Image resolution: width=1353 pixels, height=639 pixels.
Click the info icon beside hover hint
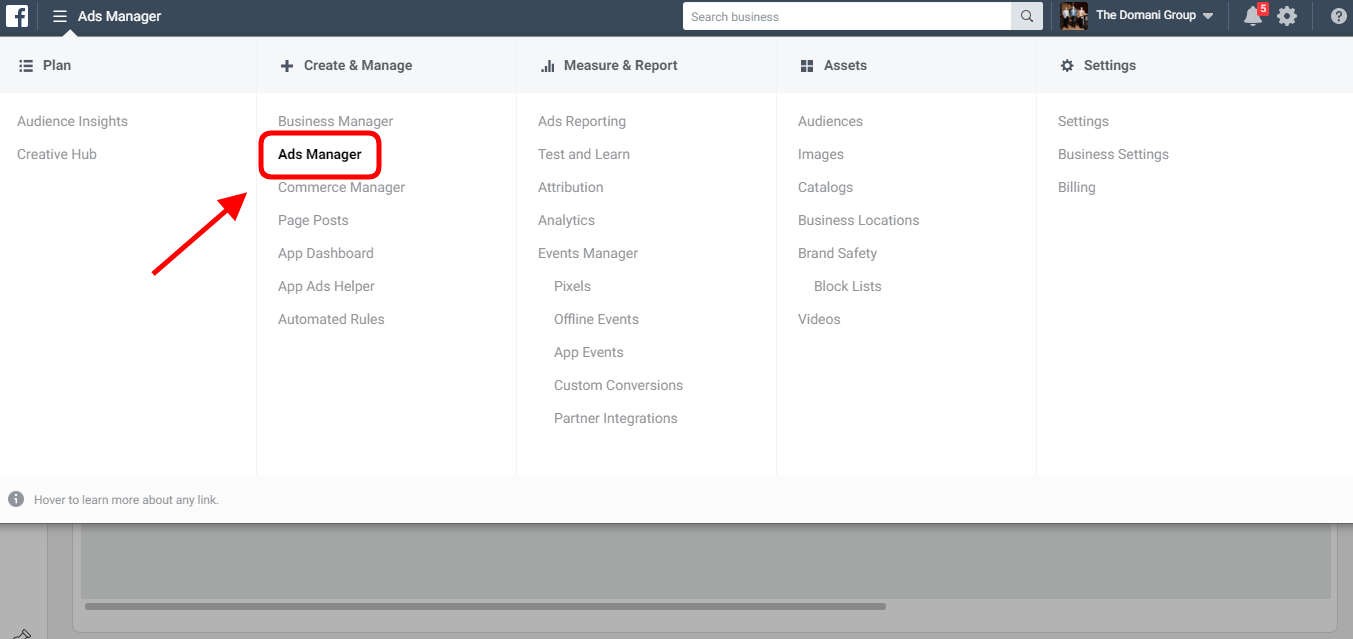16,498
